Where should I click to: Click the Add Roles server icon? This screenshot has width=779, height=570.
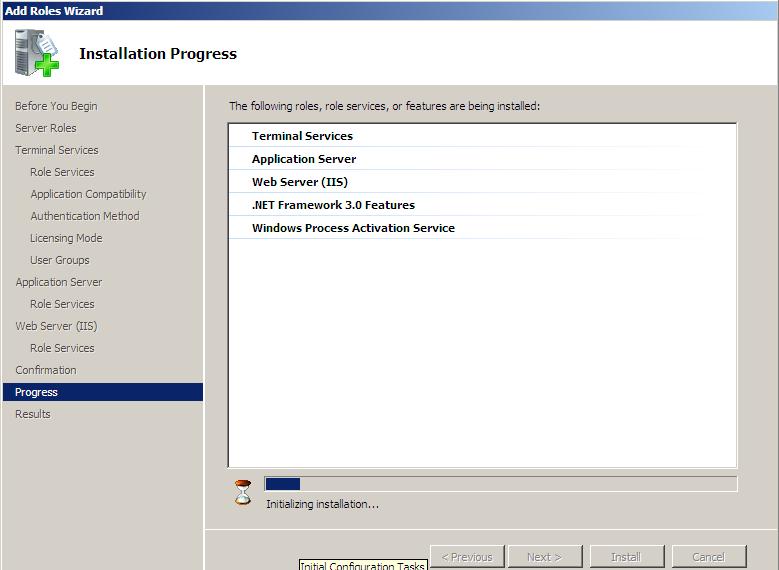click(x=37, y=53)
